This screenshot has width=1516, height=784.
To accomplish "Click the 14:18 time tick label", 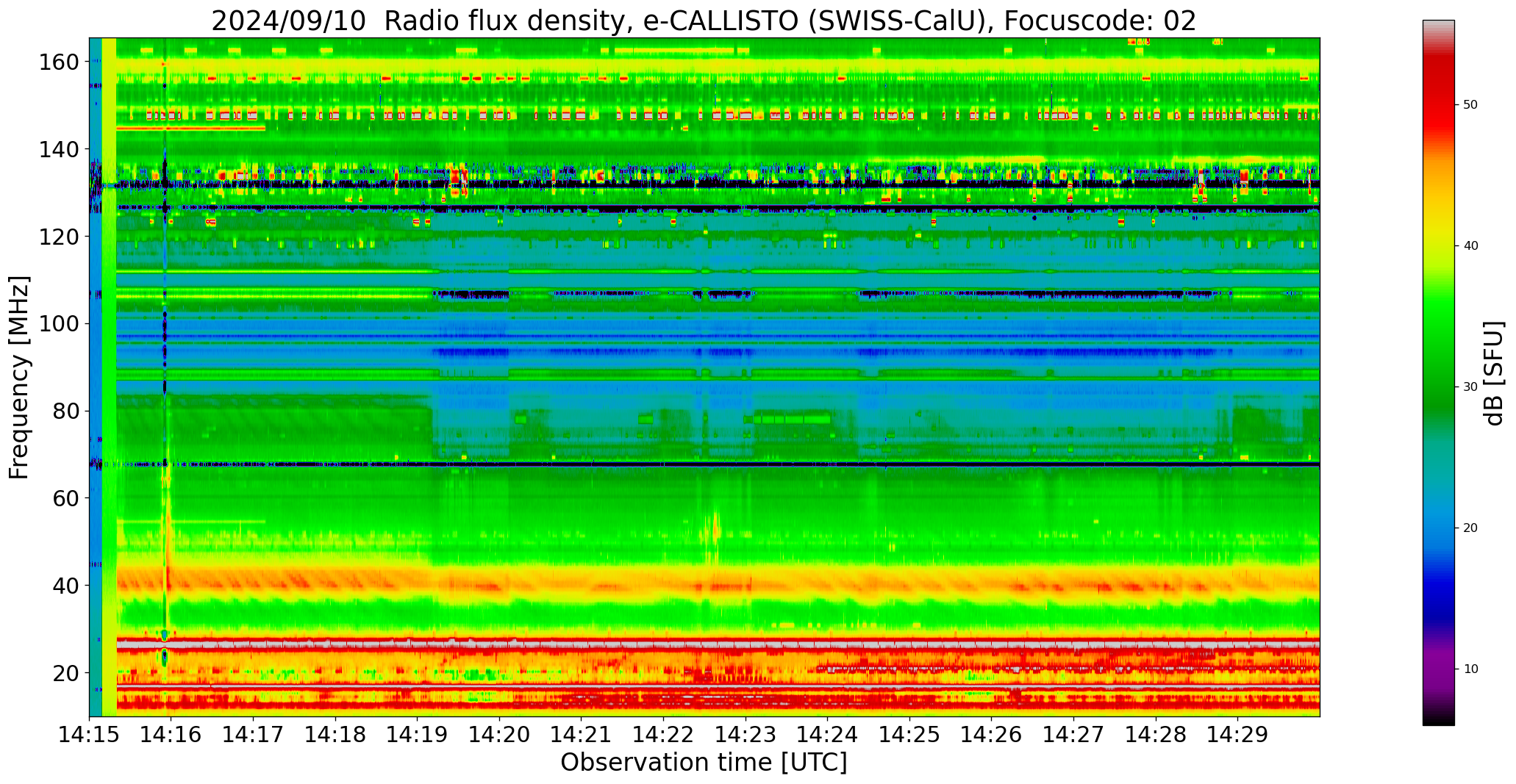I will 335,734.
